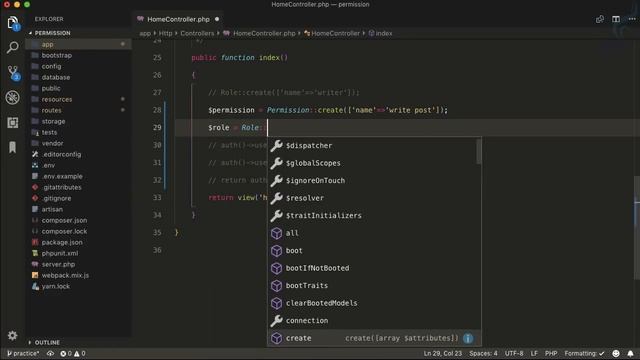Expand the bootstrap folder
This screenshot has height=360, width=640.
click(57, 55)
